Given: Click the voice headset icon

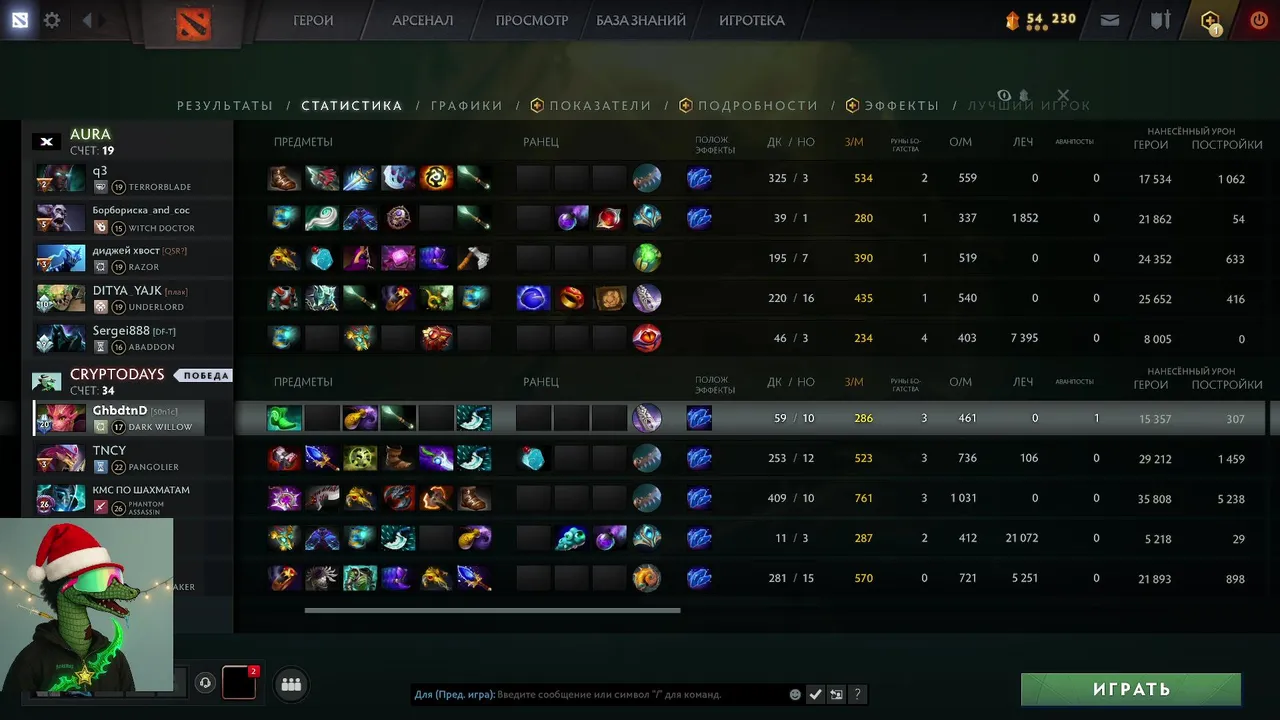Looking at the screenshot, I should (x=205, y=683).
